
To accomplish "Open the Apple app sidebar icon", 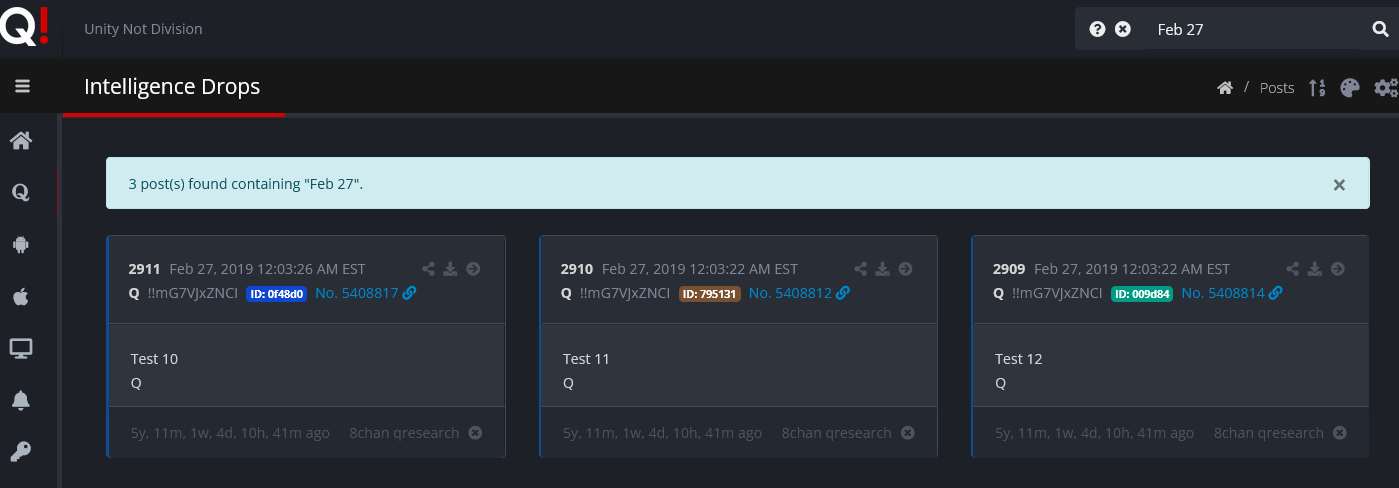I will tap(20, 296).
